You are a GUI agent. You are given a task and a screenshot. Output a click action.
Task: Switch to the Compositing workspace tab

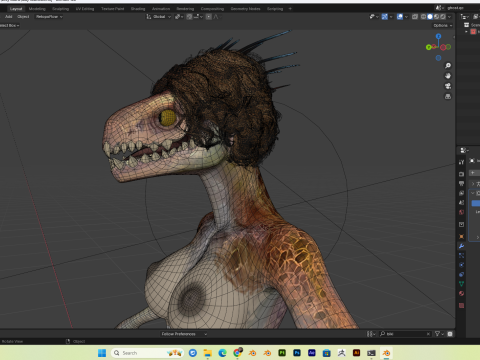pyautogui.click(x=212, y=9)
